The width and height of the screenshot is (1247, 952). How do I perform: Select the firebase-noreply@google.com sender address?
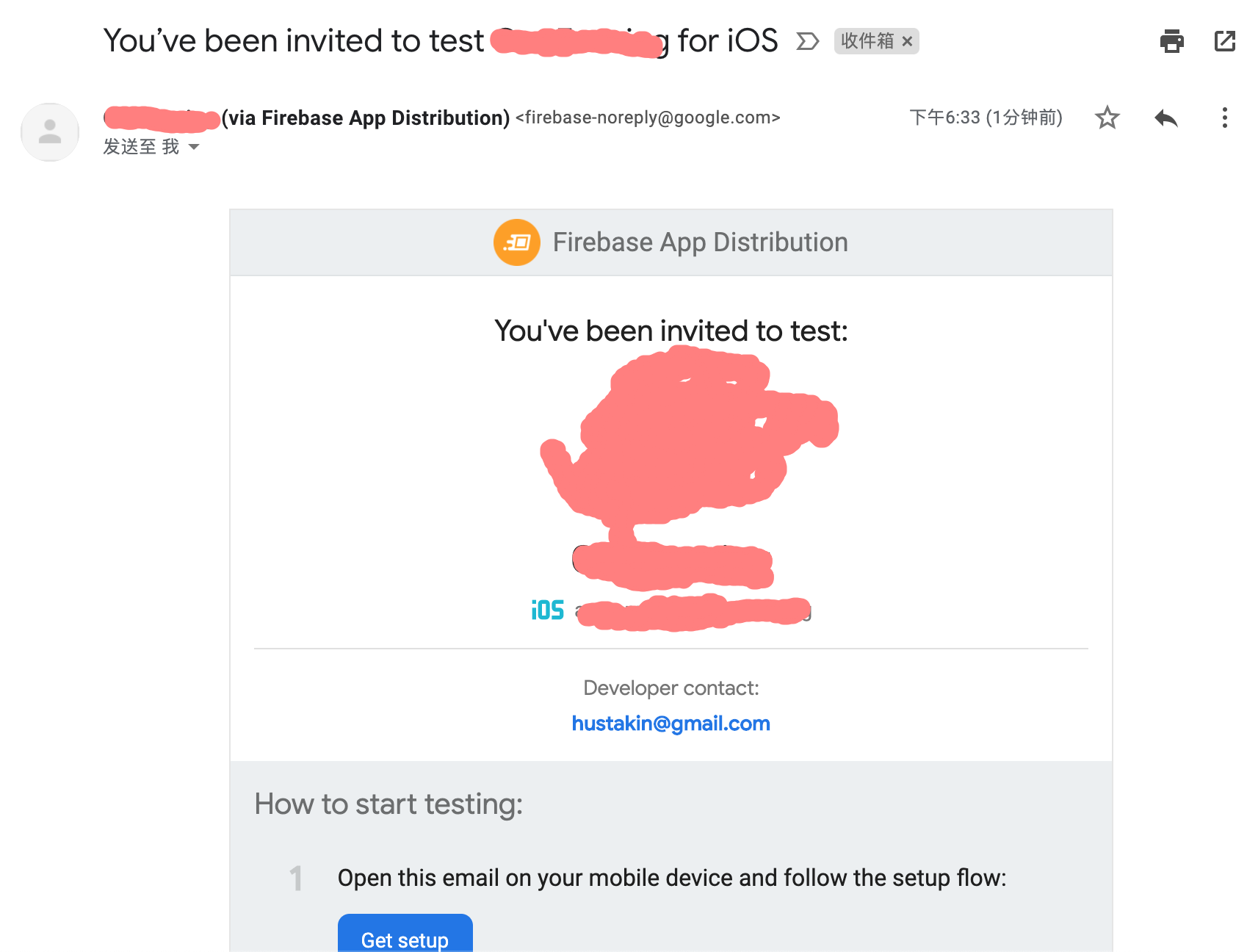pos(648,118)
